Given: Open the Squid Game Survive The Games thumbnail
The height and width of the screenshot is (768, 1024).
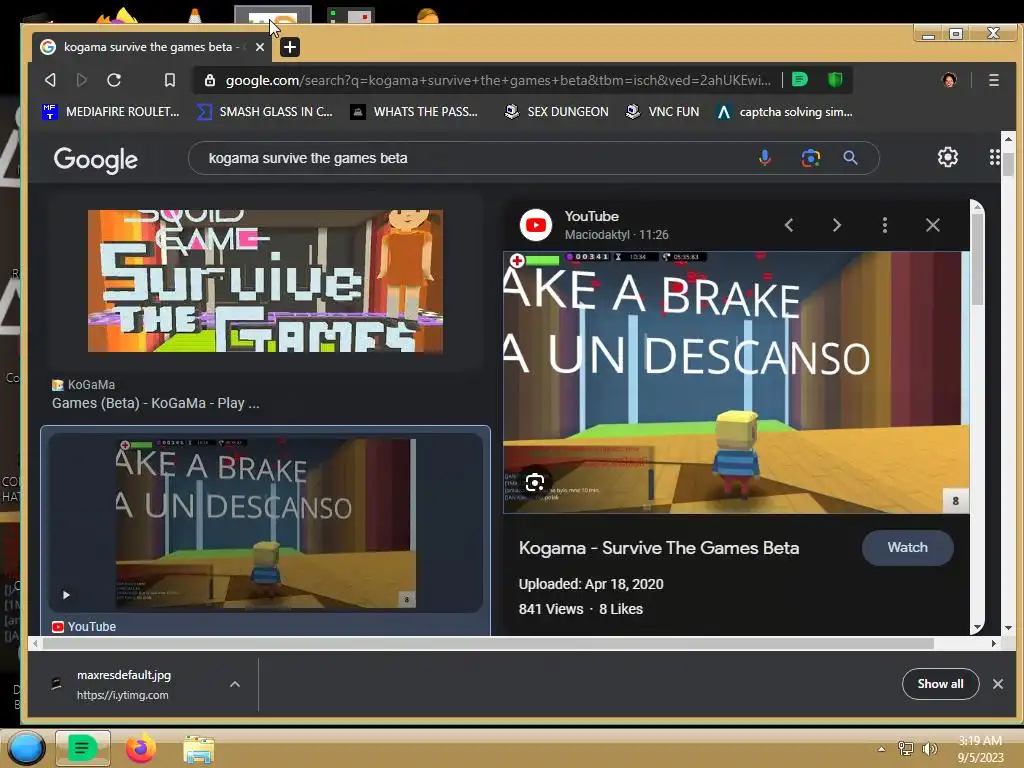Looking at the screenshot, I should tap(265, 281).
